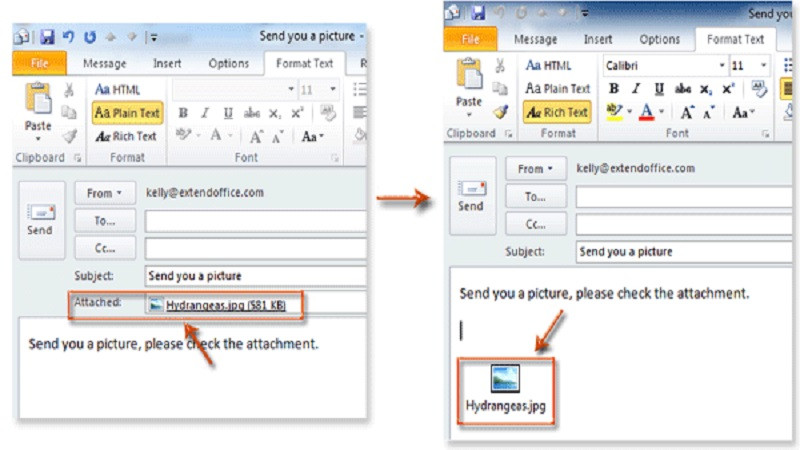Open Calibri font name dropdown
This screenshot has width=800, height=450.
(x=721, y=65)
